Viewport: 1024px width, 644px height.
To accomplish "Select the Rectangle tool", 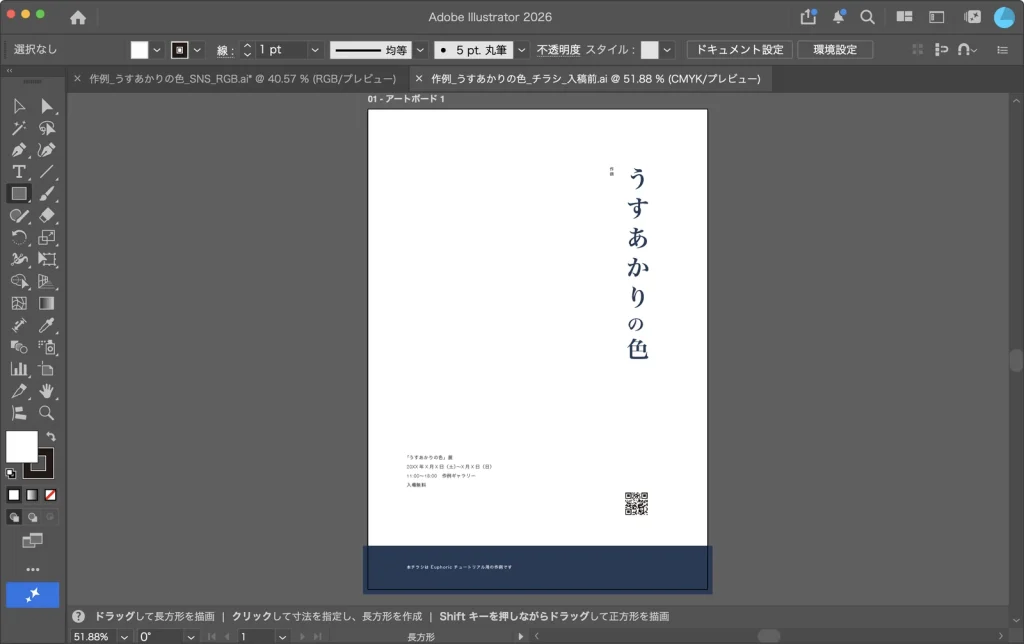I will 19,194.
